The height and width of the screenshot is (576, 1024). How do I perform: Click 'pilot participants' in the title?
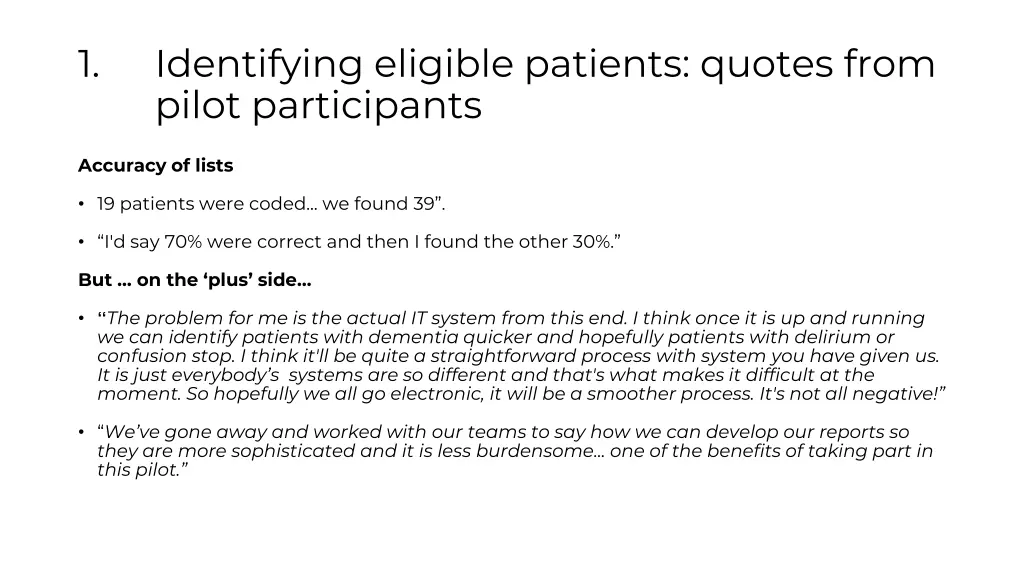point(319,105)
